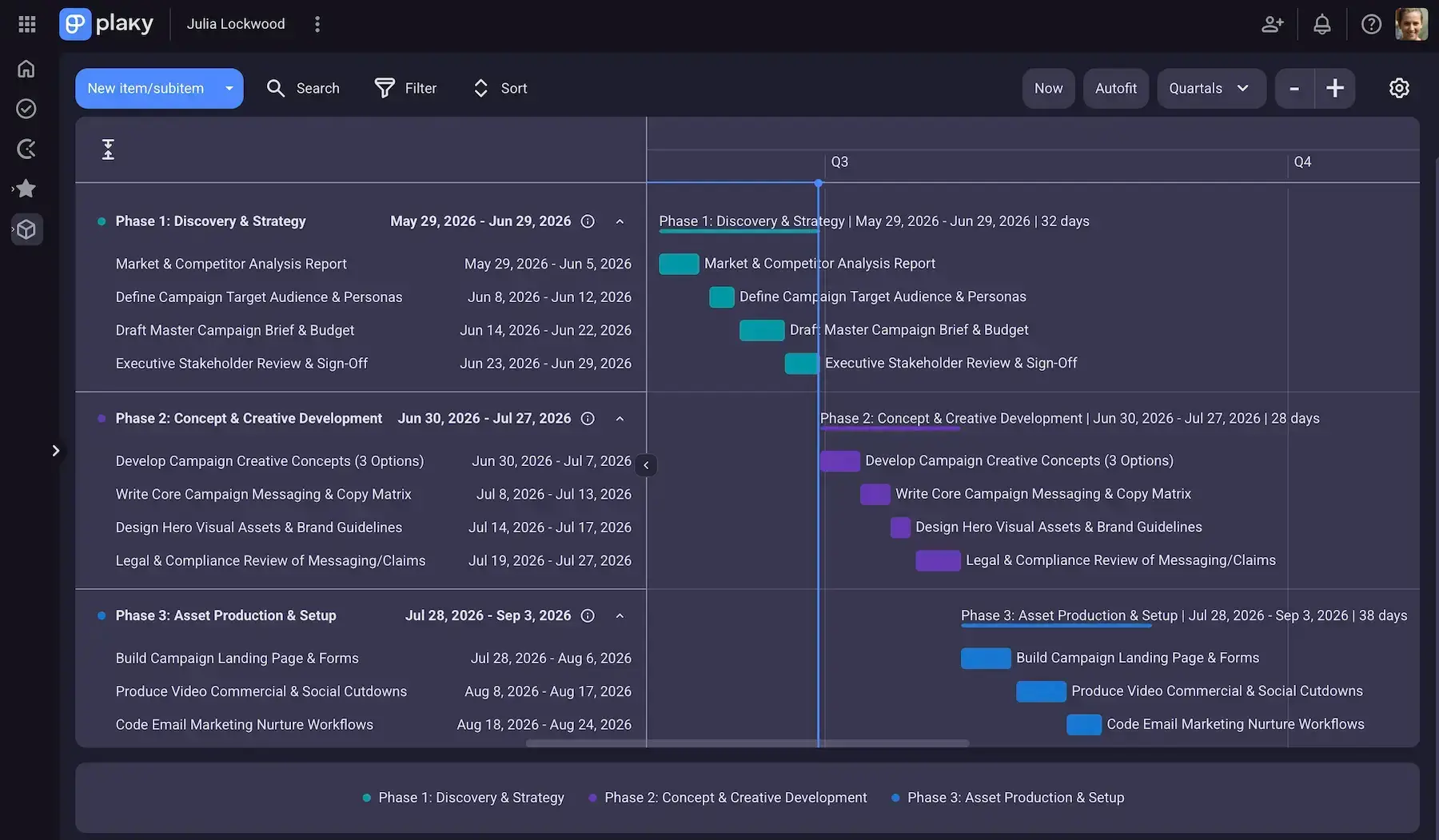This screenshot has width=1439, height=840.
Task: Select Executive Stakeholder Review & Sign-Off row
Action: click(x=361, y=364)
